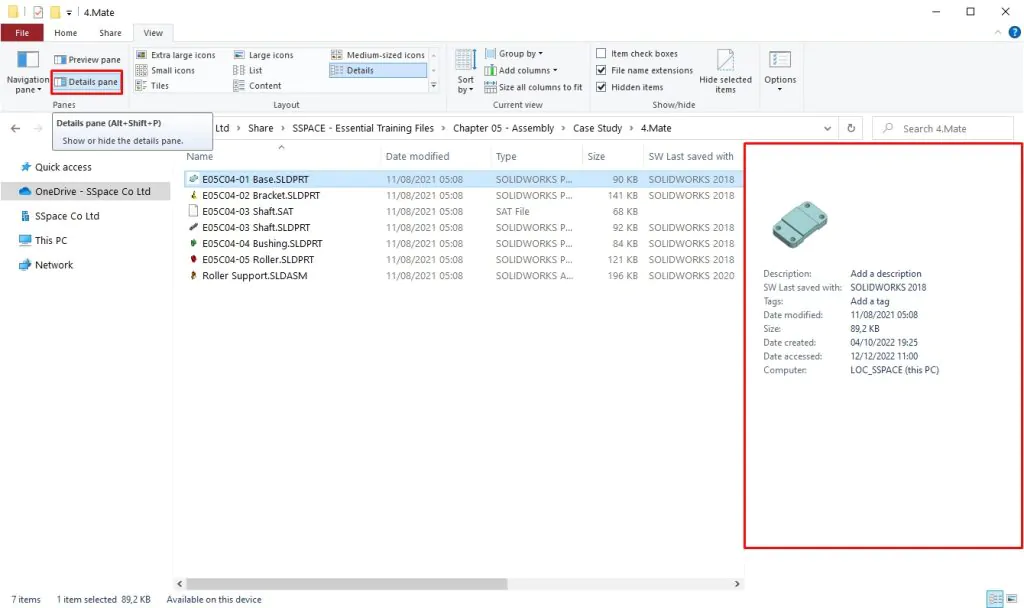Open the quick access toolbar dropdown arrow

pos(69,12)
